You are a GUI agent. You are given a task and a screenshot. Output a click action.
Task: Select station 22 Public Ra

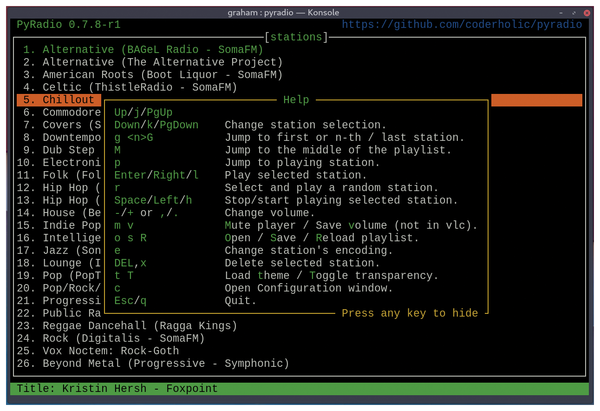coord(59,314)
